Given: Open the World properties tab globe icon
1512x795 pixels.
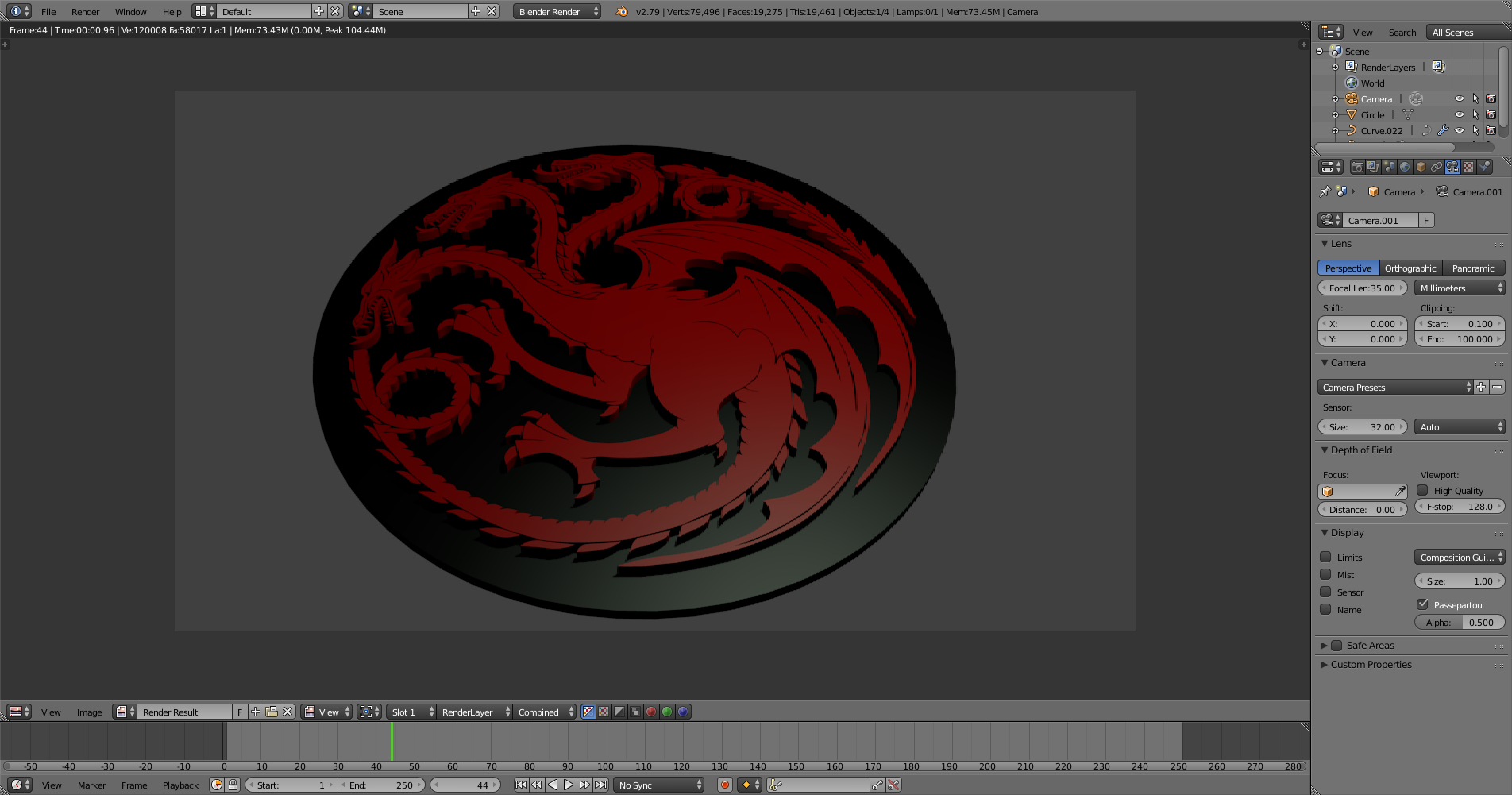Looking at the screenshot, I should point(1405,167).
